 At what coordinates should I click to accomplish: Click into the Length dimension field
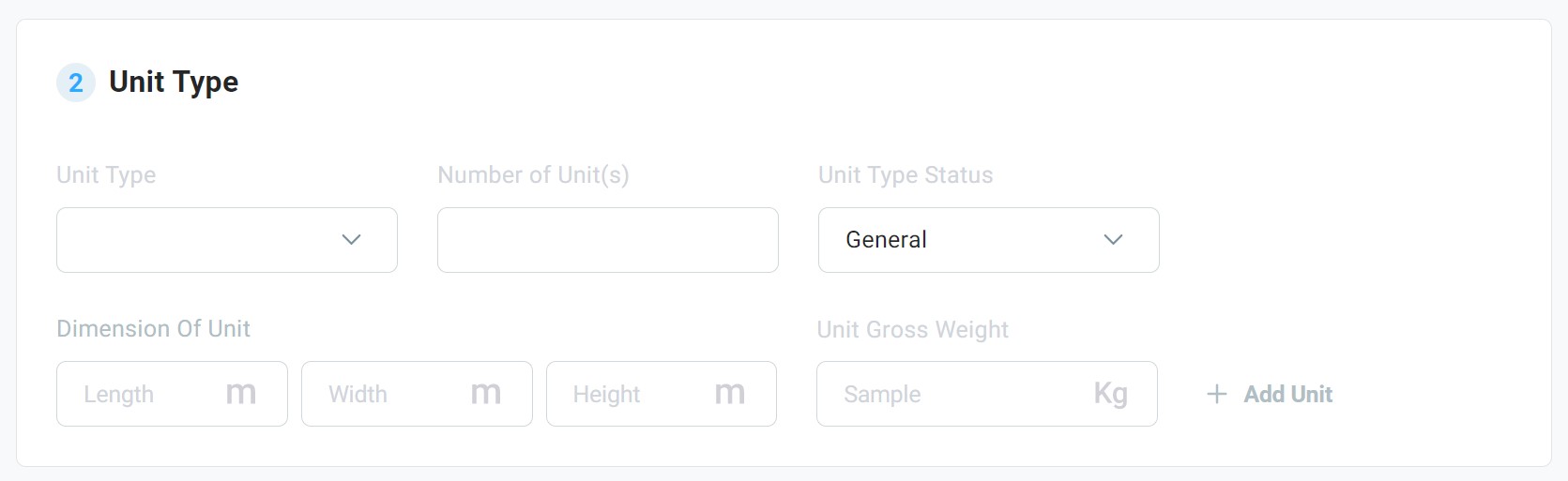(x=172, y=394)
